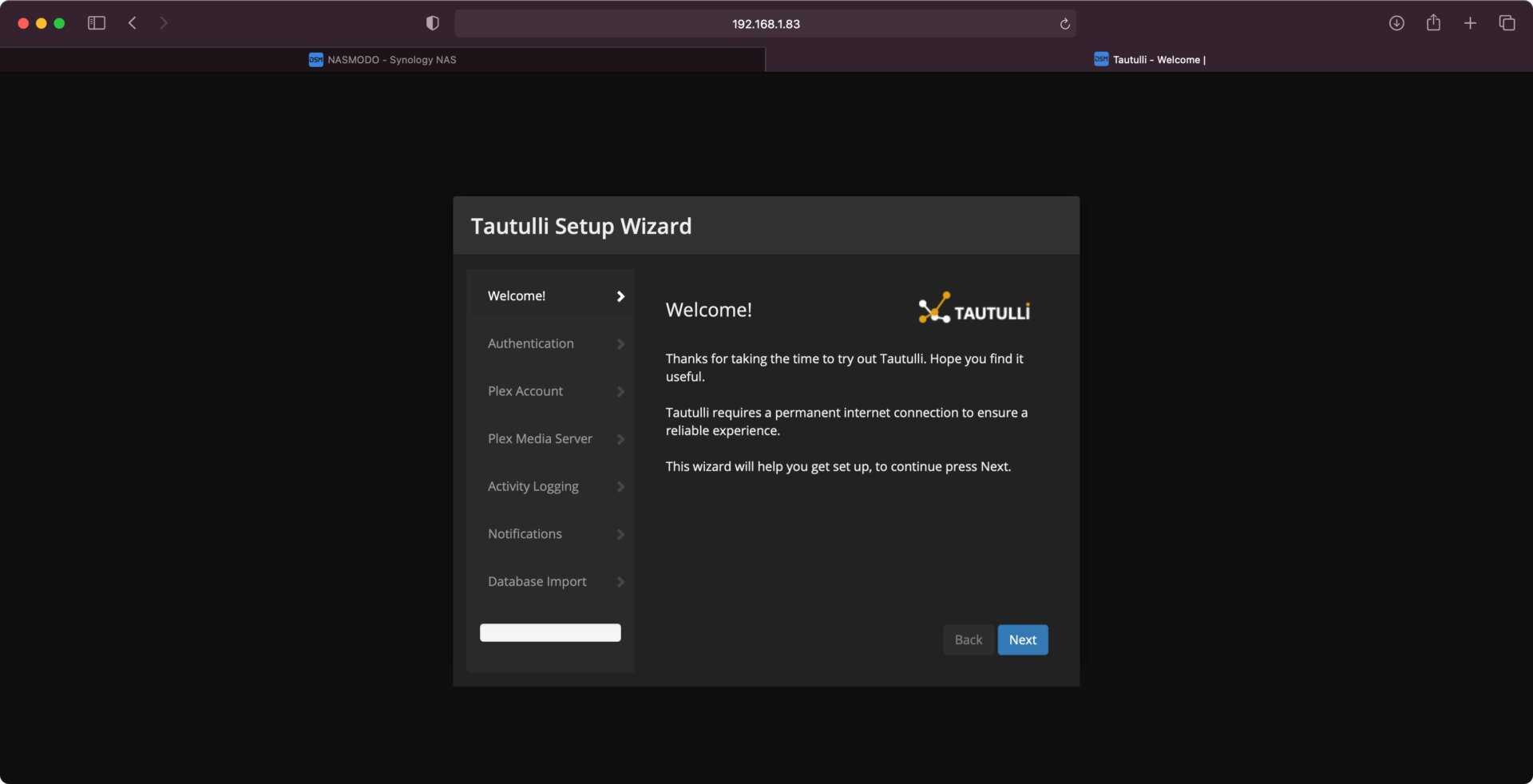1533x784 pixels.
Task: Click the Back navigation arrow in Safari
Action: pyautogui.click(x=133, y=23)
